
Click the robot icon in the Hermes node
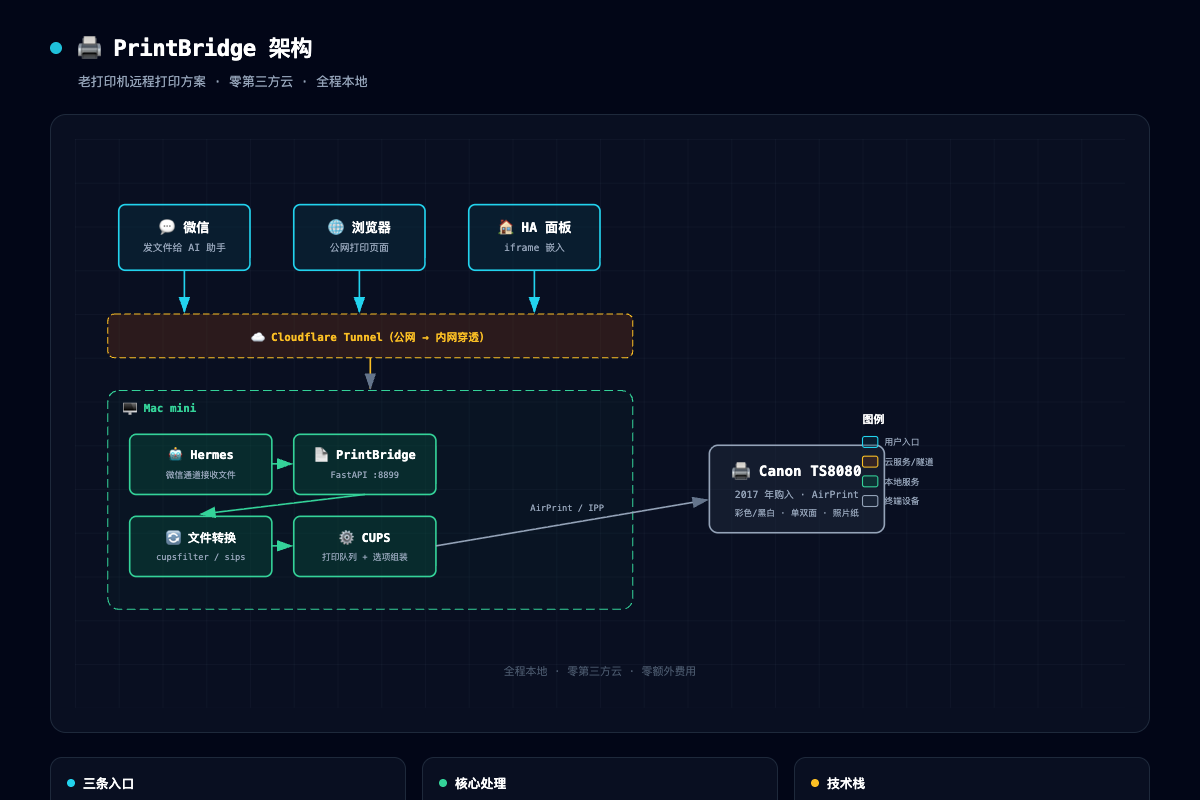click(x=176, y=454)
